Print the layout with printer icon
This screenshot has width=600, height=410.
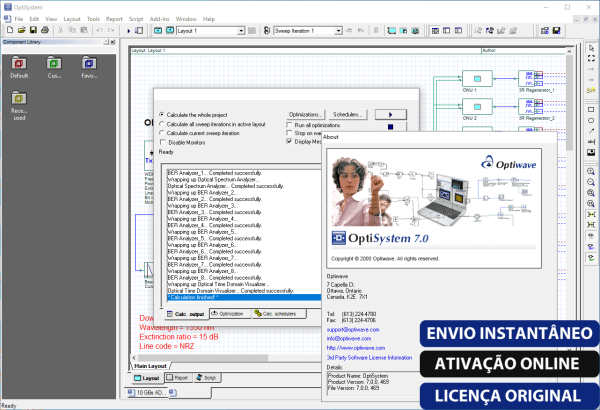click(45, 30)
